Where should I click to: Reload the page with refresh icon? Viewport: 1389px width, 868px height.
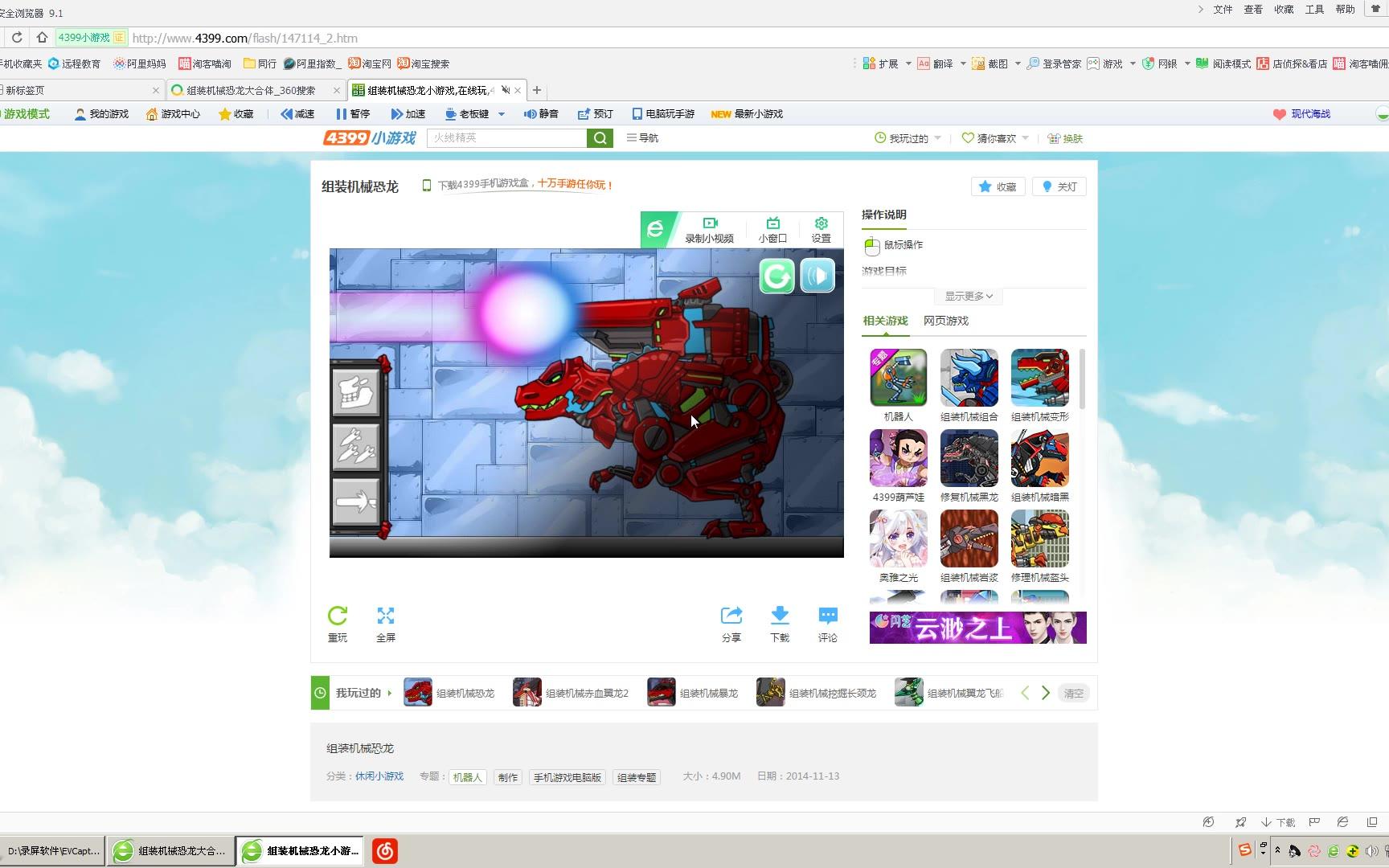(x=17, y=38)
